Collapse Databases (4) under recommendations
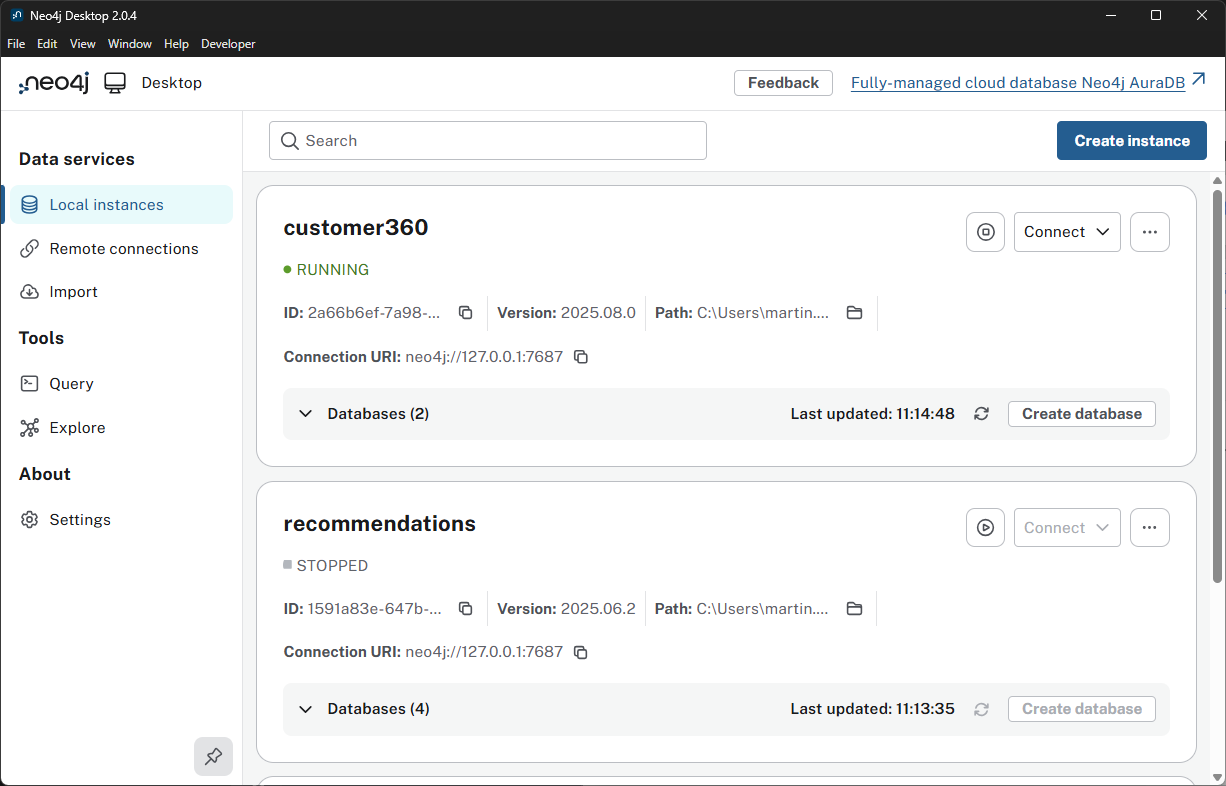This screenshot has height=786, width=1226. click(x=306, y=709)
